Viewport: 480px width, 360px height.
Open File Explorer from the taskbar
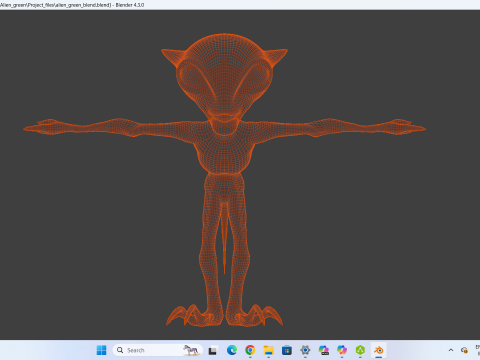pos(268,350)
